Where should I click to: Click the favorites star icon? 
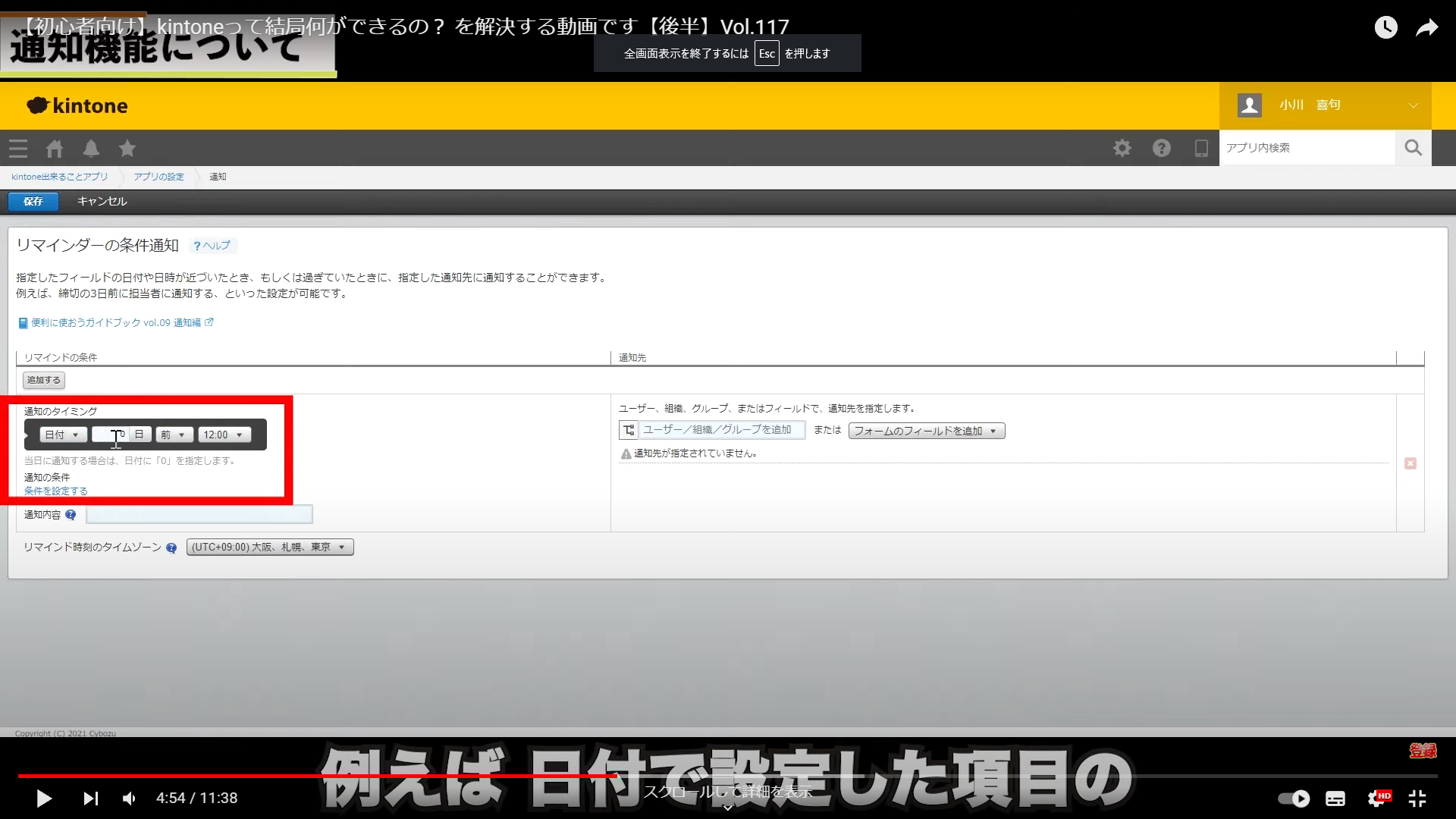pyautogui.click(x=127, y=149)
